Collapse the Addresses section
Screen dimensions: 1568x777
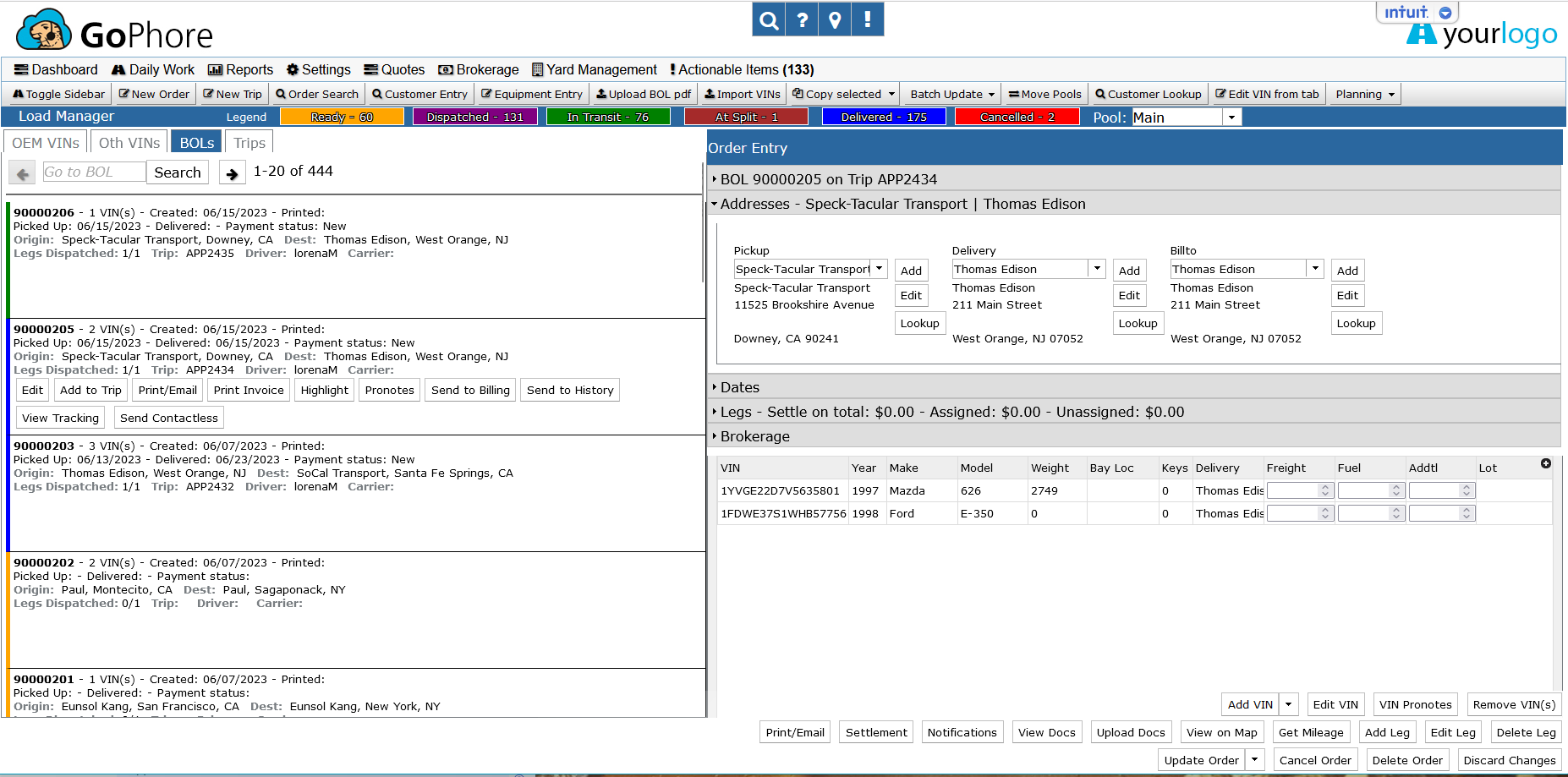1134,204
